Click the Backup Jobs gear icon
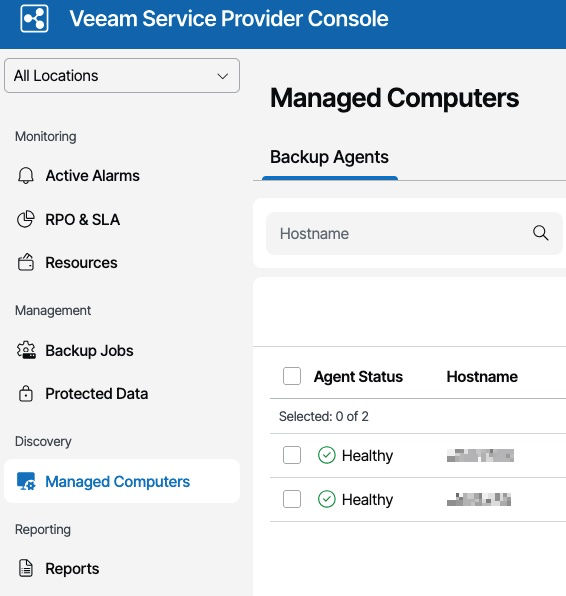The width and height of the screenshot is (566, 596). tap(26, 350)
